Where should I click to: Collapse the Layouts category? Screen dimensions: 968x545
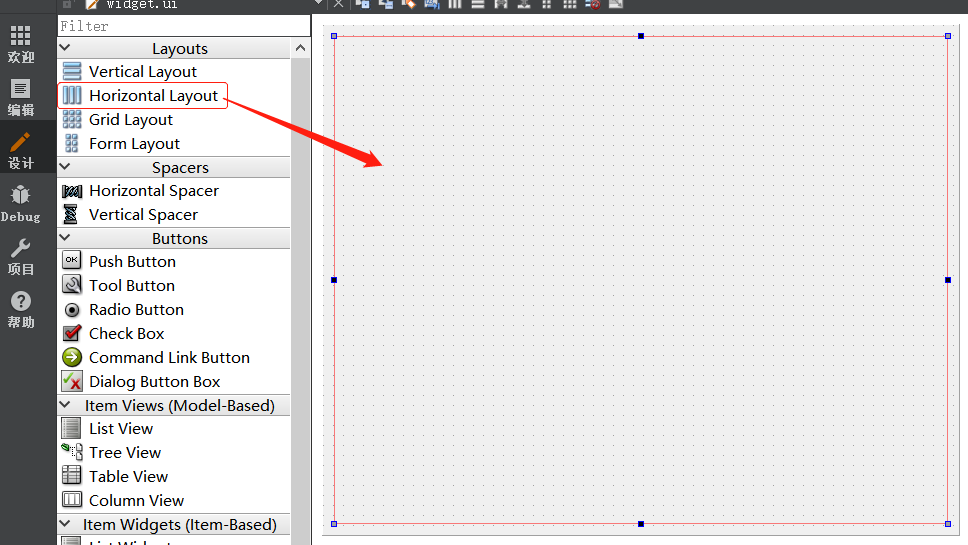click(65, 48)
